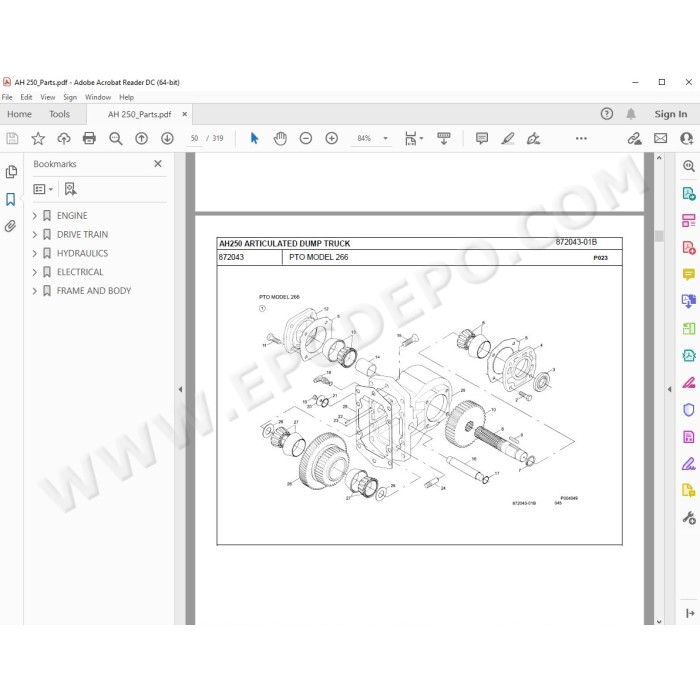This screenshot has height=700, width=700.
Task: Open the Sign menu
Action: [x=70, y=97]
